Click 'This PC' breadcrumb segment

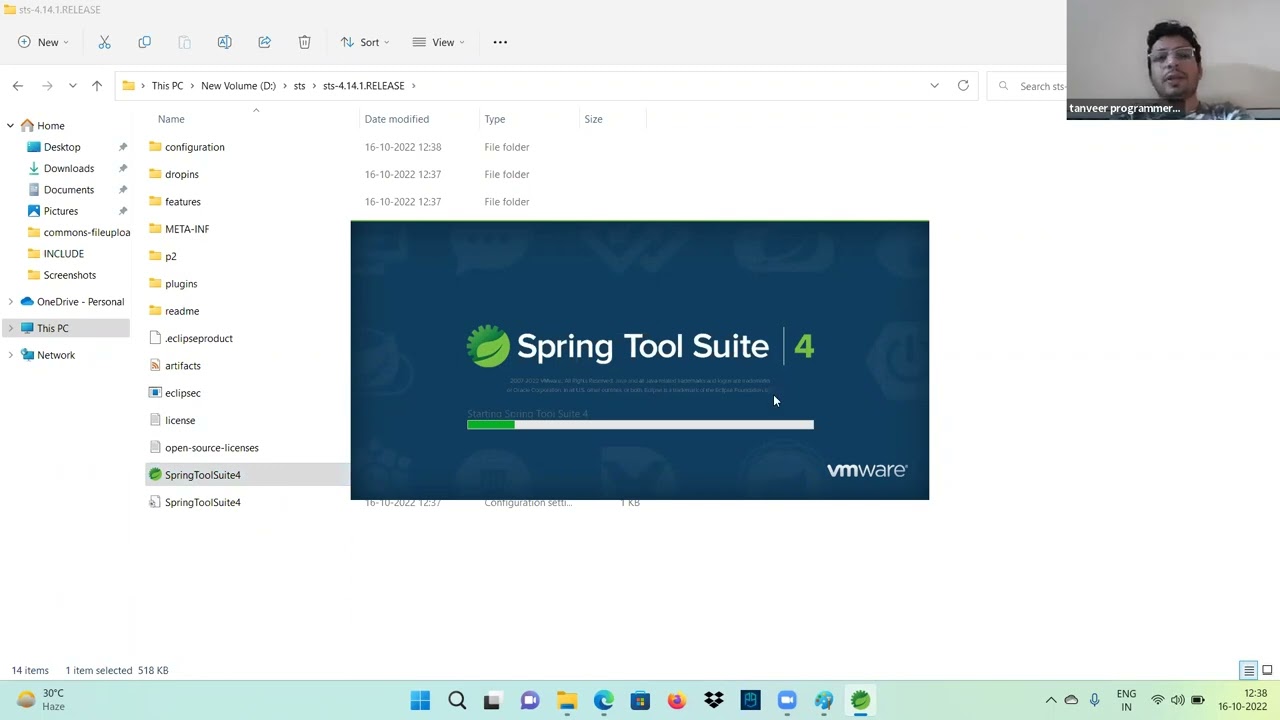167,86
